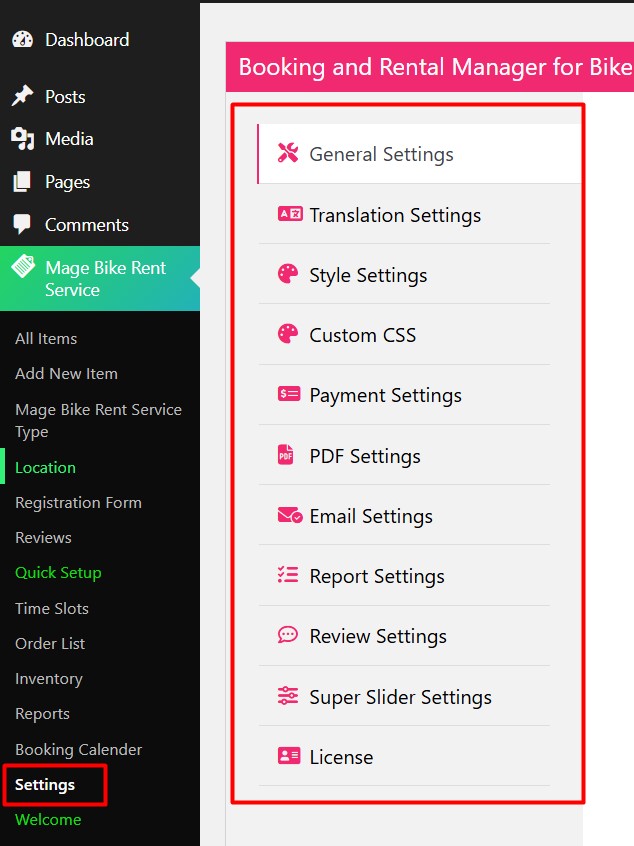Image resolution: width=634 pixels, height=846 pixels.
Task: Click the envelope icon for Email Settings
Action: tap(289, 515)
